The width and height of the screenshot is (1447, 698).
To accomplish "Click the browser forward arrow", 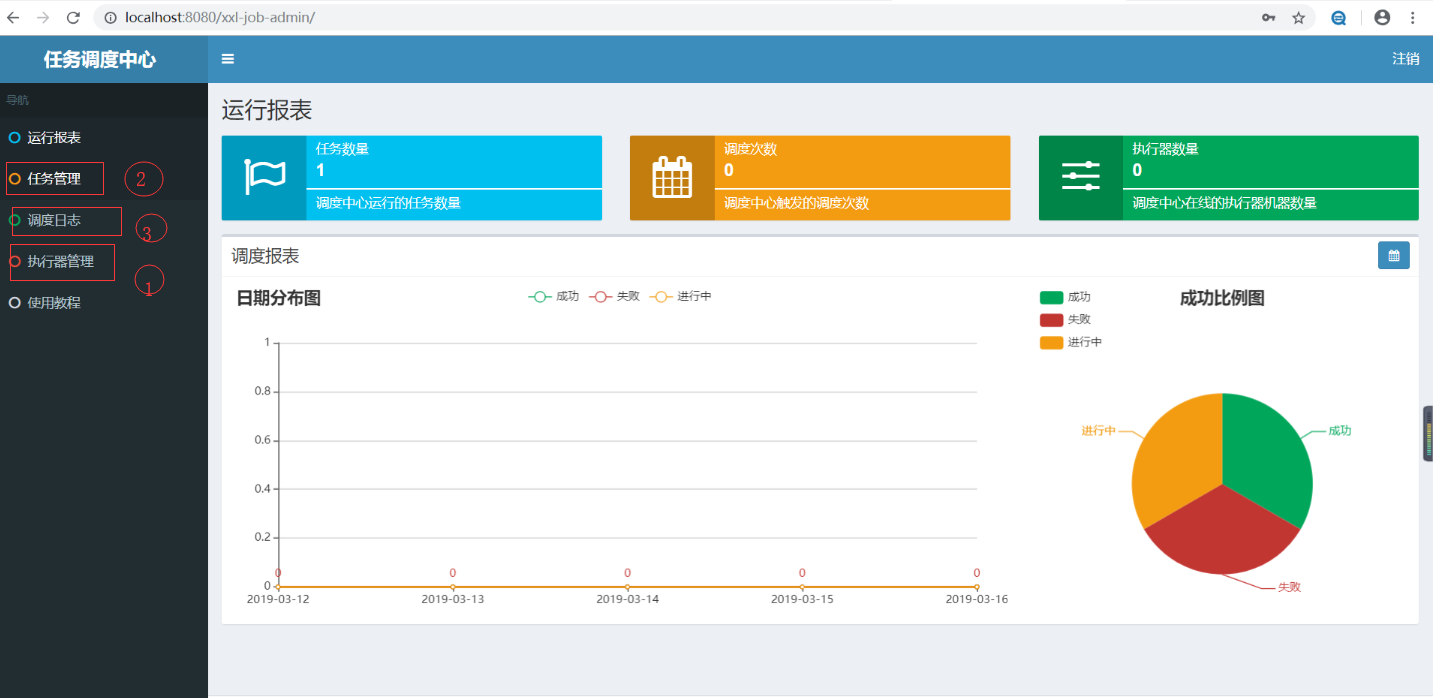I will tap(43, 17).
